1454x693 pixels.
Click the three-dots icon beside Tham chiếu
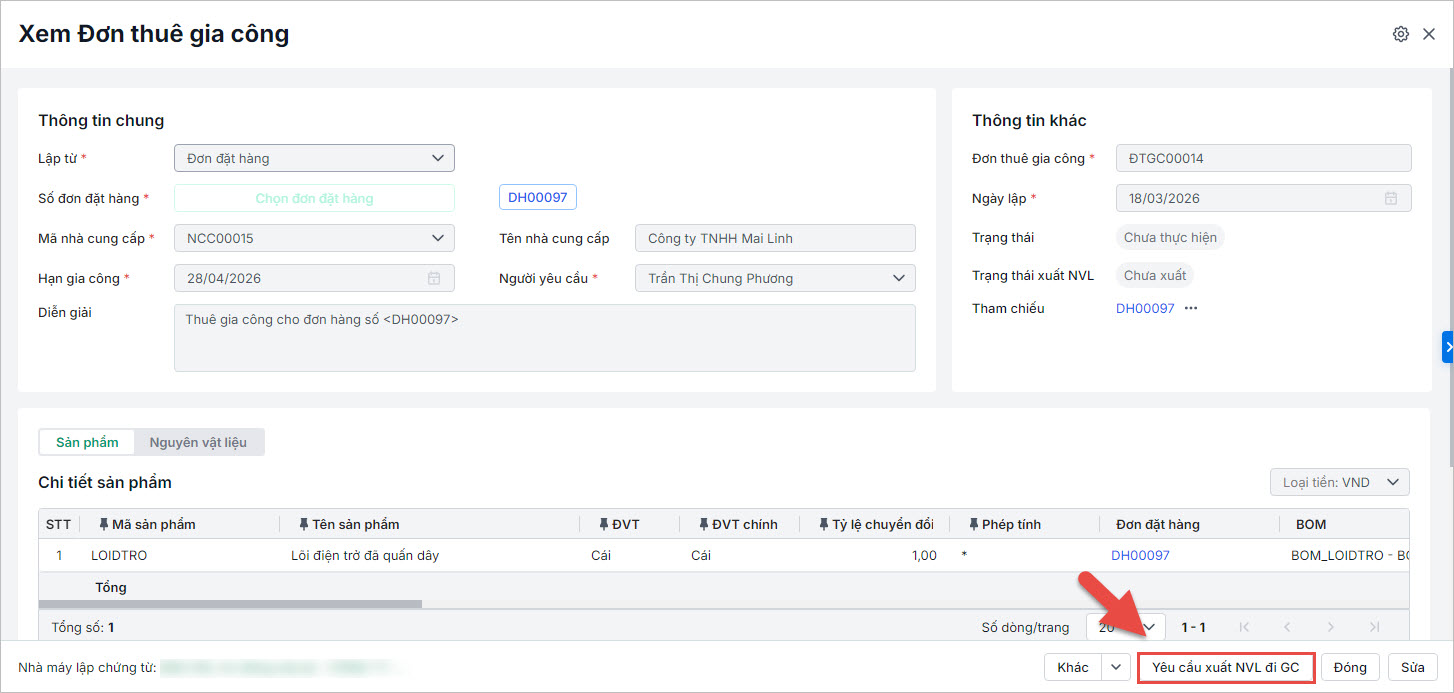point(1191,308)
